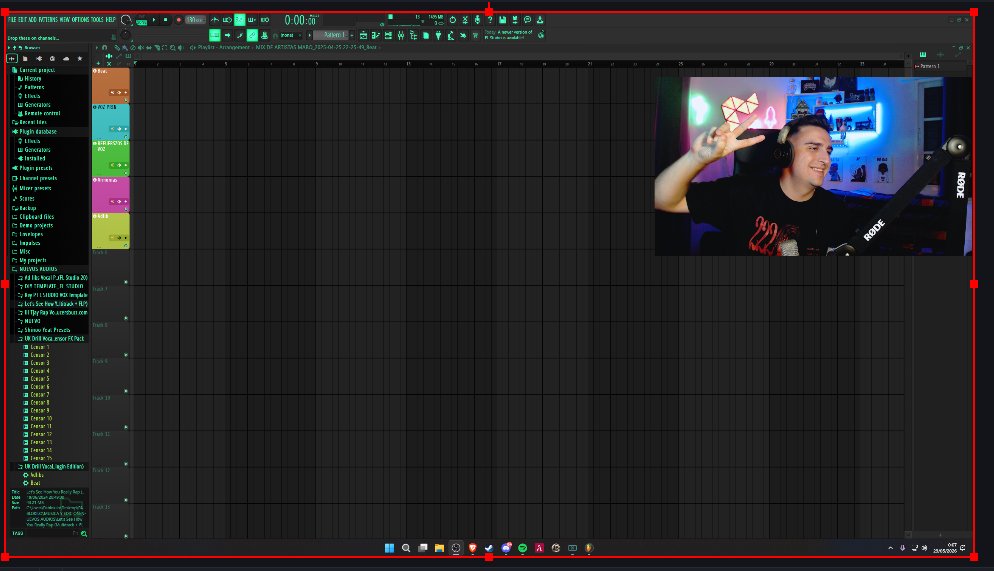Open the EDIT menu
994x571 pixels.
coord(23,20)
